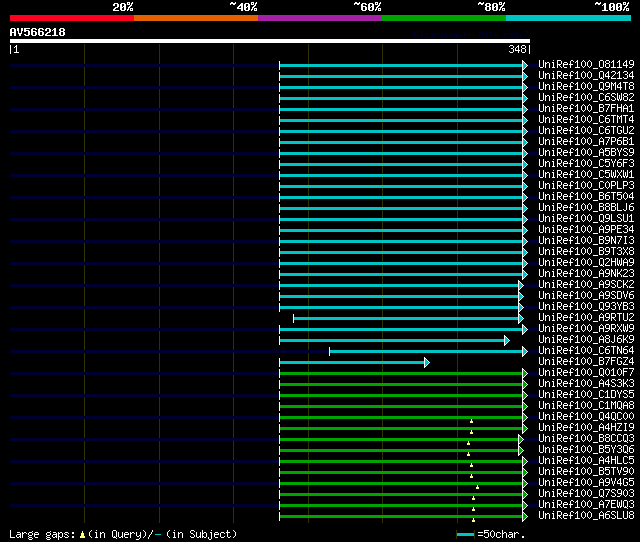This screenshot has height=542, width=640.
Task: Click UniRef100_Q2HWA9 label
Action: (586, 263)
